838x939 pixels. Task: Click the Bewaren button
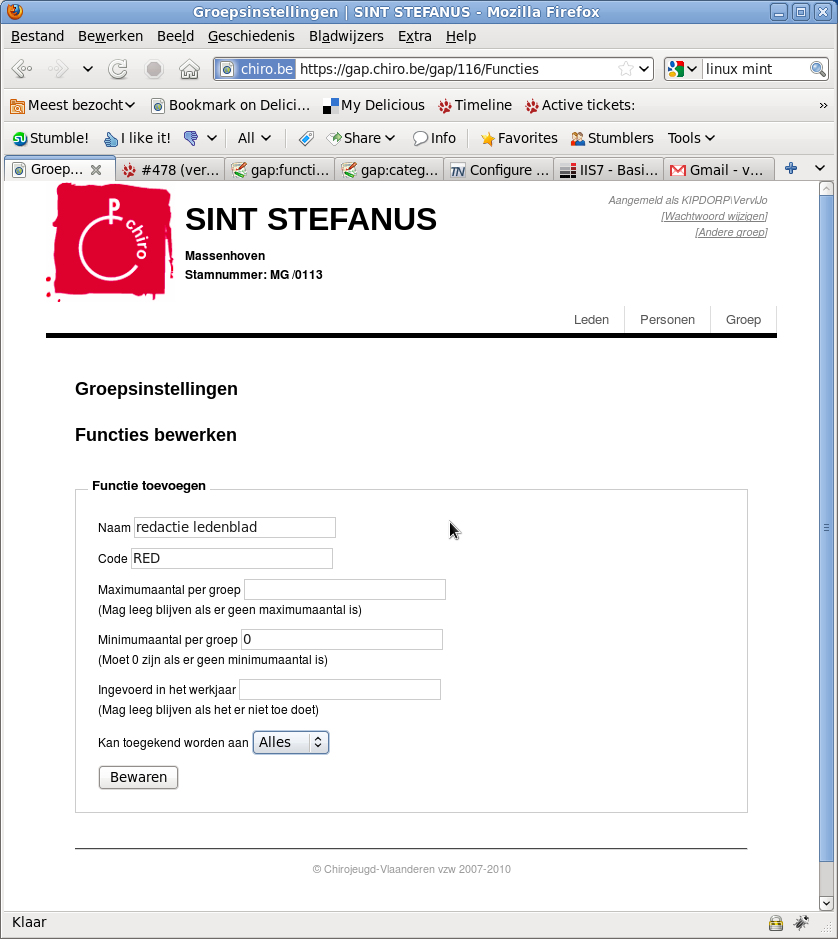coord(138,777)
